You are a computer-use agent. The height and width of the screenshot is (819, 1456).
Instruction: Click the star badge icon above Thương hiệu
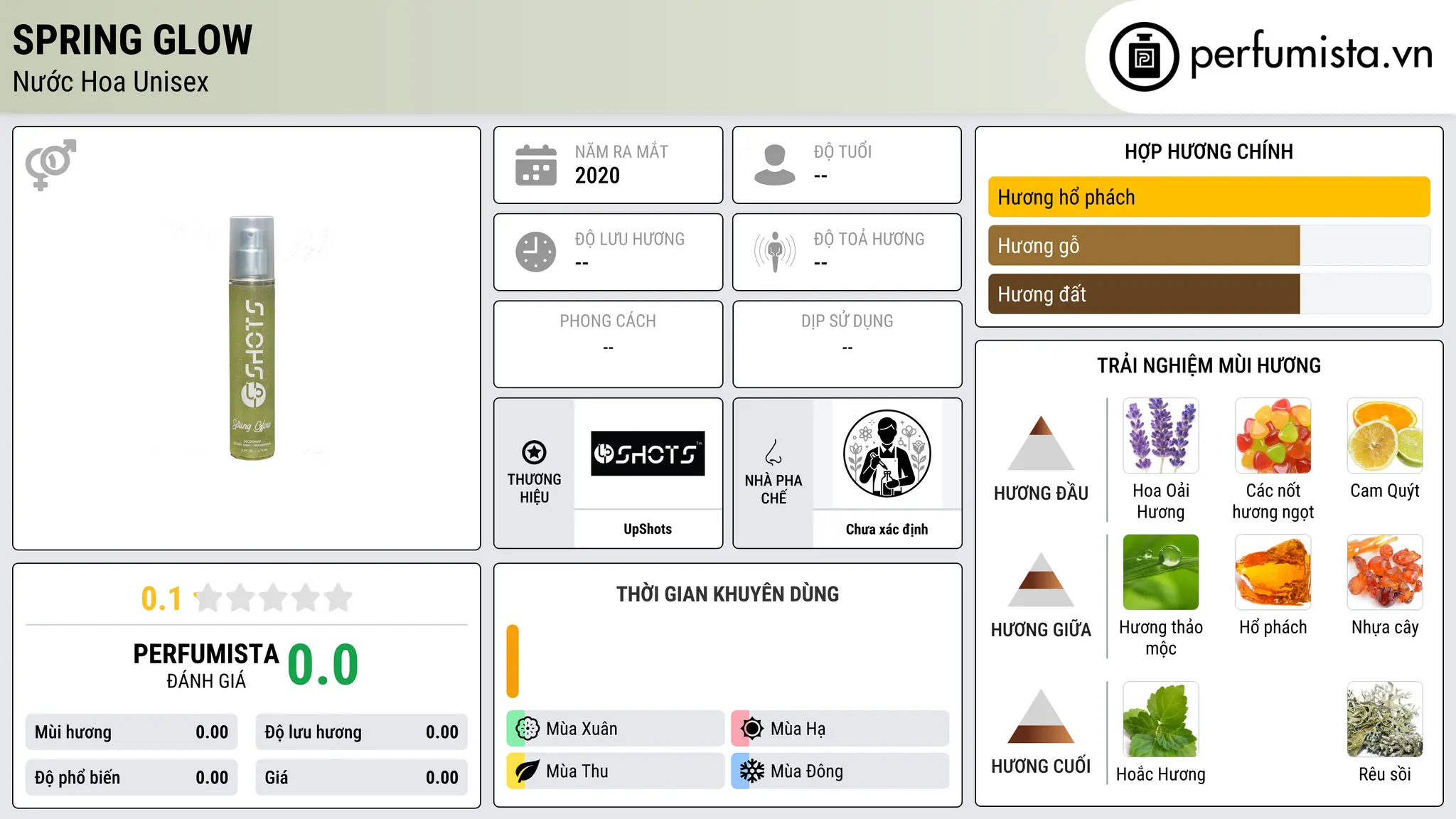534,452
